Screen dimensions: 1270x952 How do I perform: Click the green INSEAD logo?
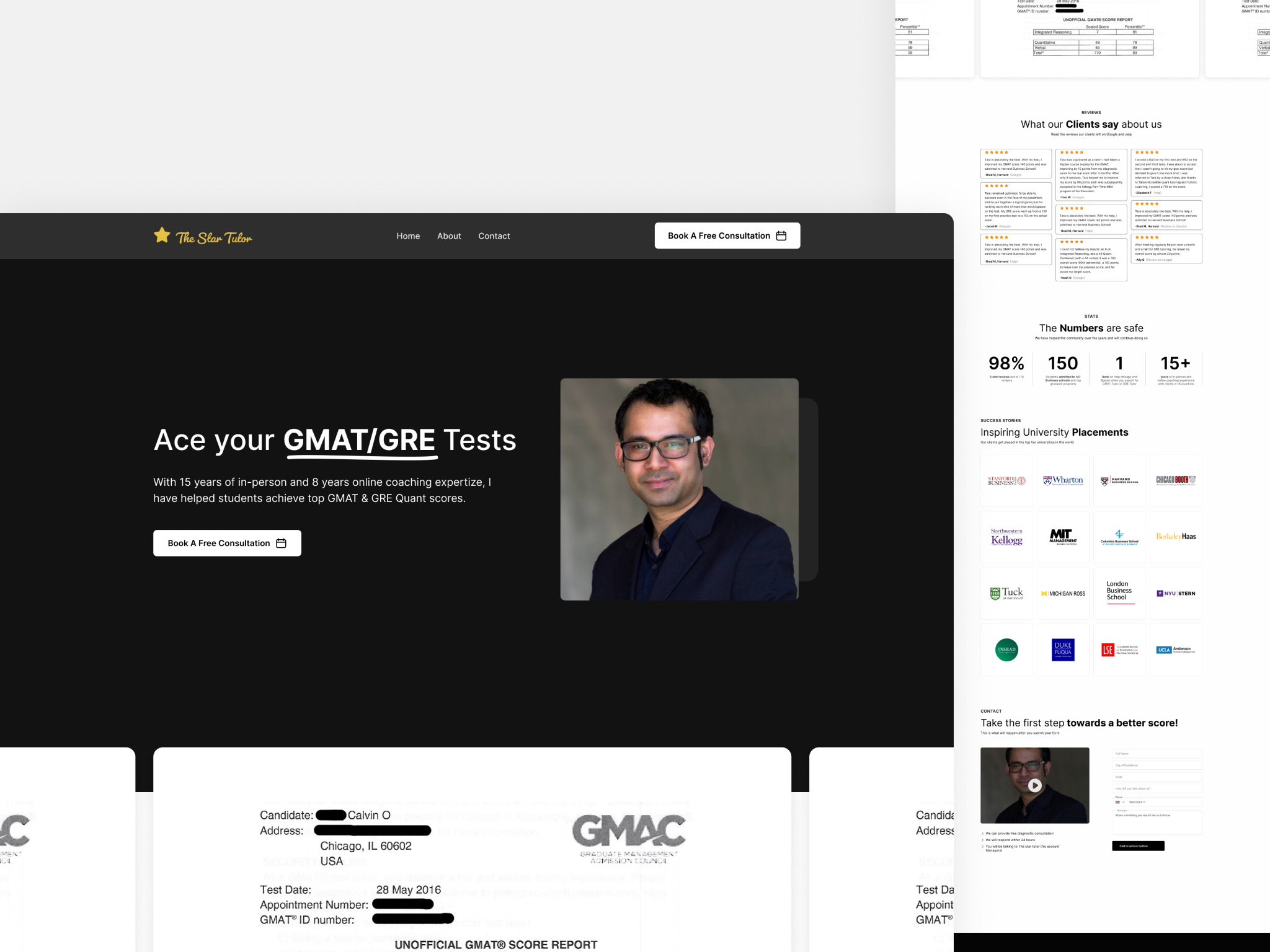coord(1006,650)
